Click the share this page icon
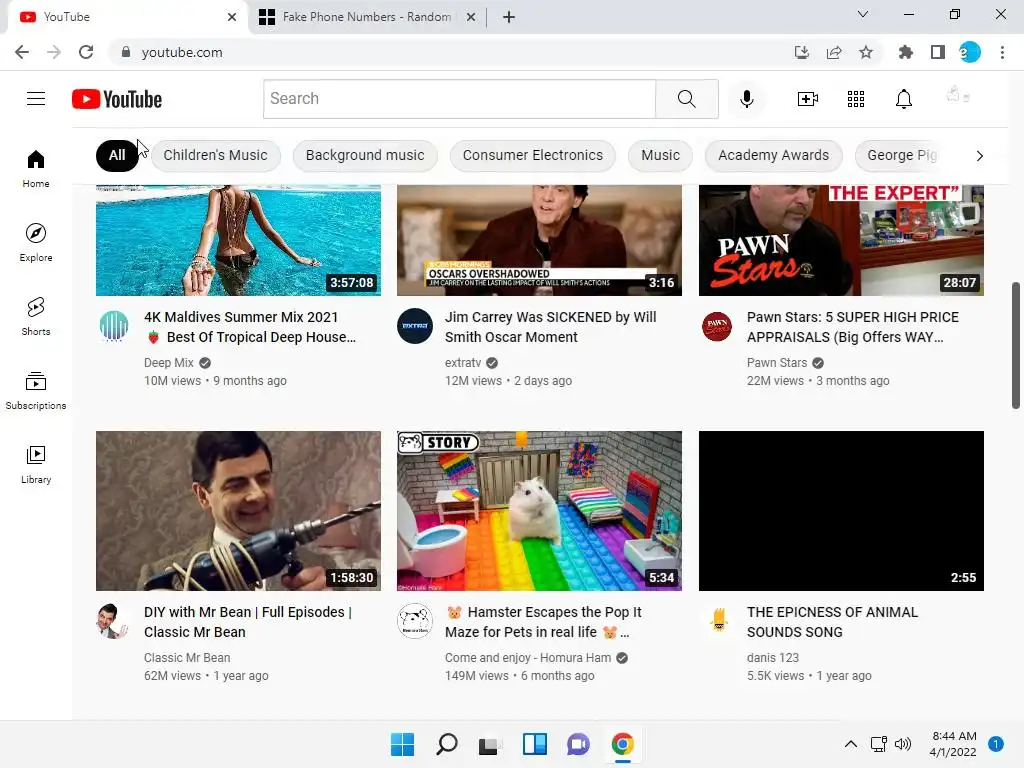 pos(834,52)
